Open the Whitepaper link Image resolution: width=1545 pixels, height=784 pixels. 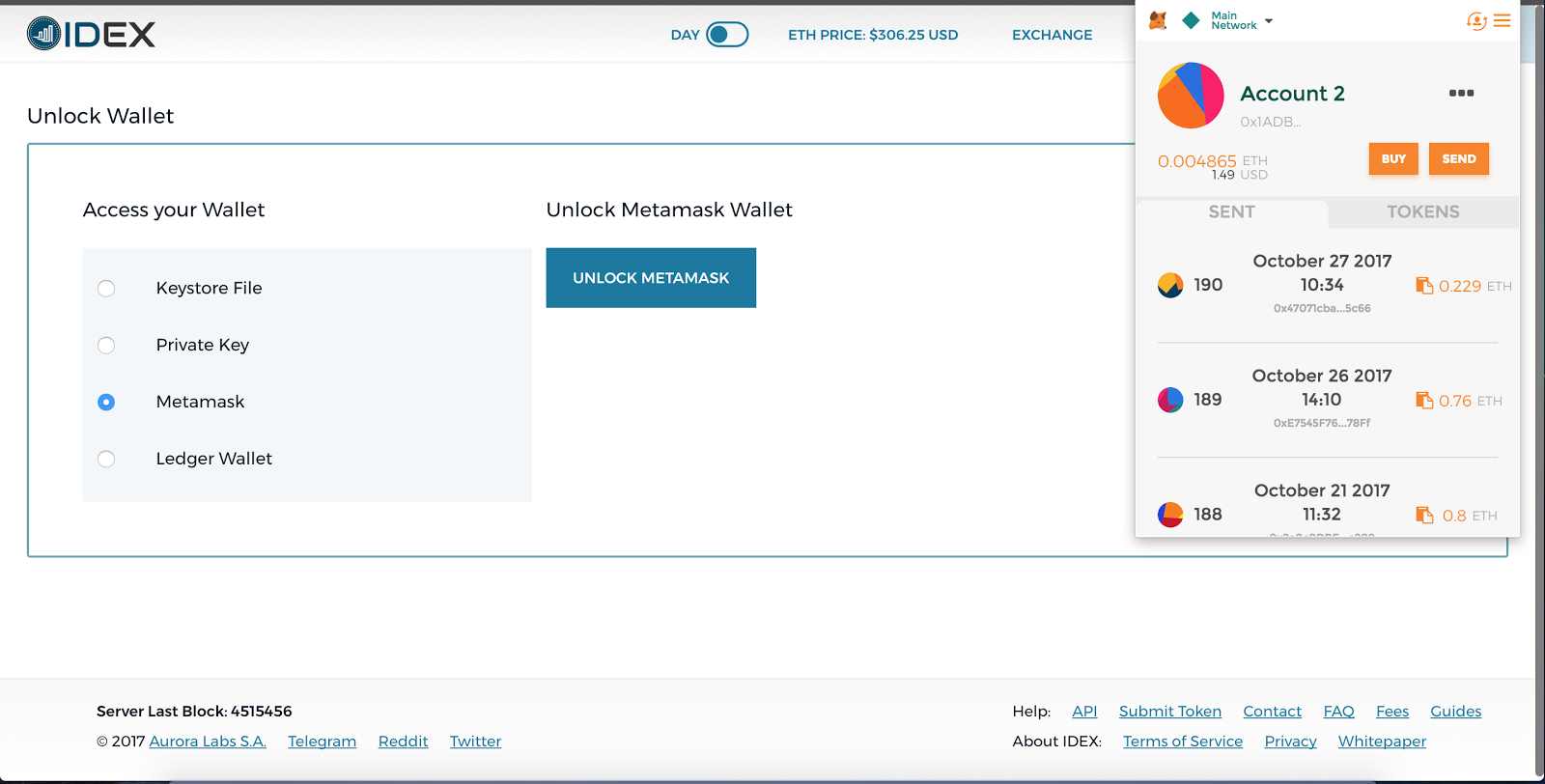1382,742
